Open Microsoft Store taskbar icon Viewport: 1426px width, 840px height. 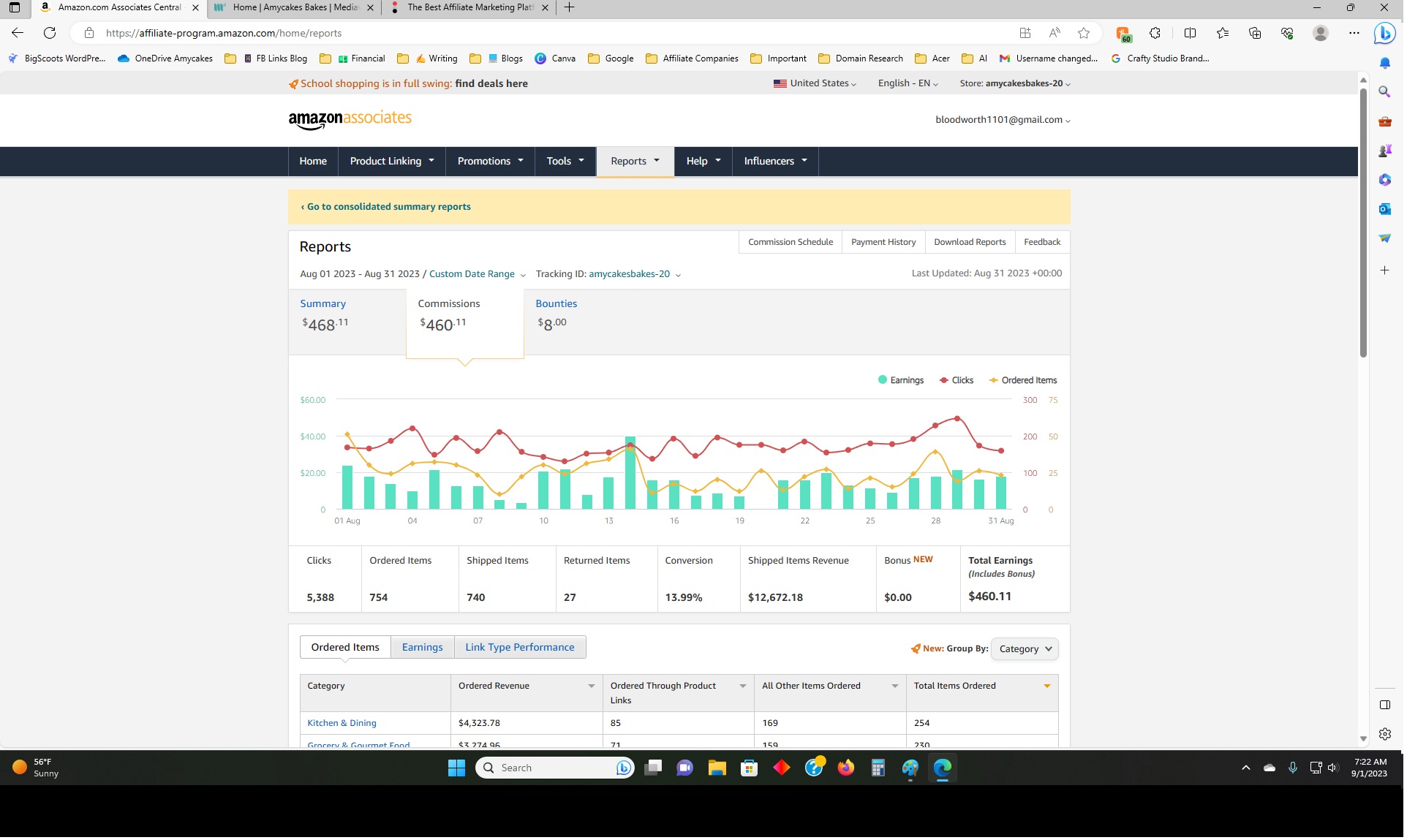(749, 768)
